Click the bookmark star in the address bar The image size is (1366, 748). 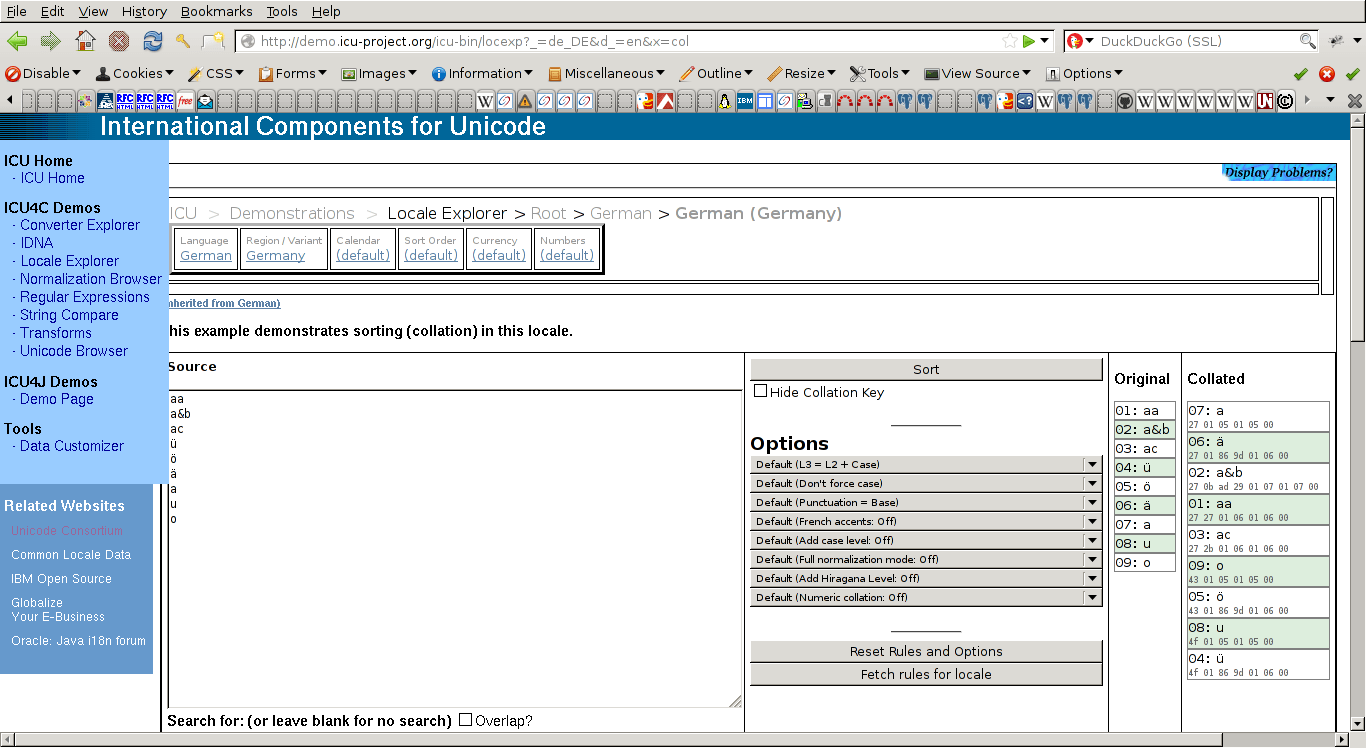(x=1010, y=41)
